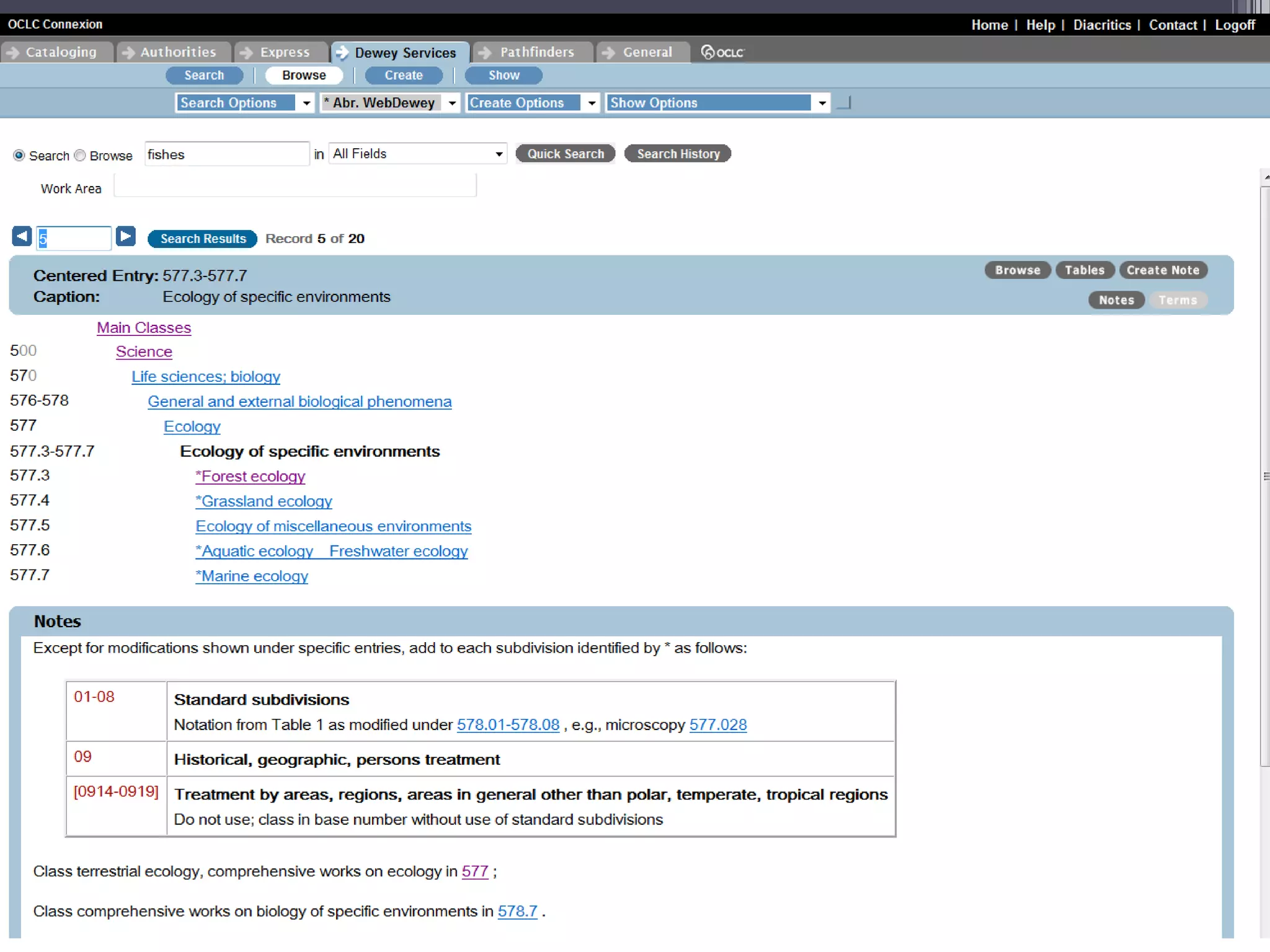
Task: Click the page vertical scrollbar thumb
Action: coord(1264,476)
